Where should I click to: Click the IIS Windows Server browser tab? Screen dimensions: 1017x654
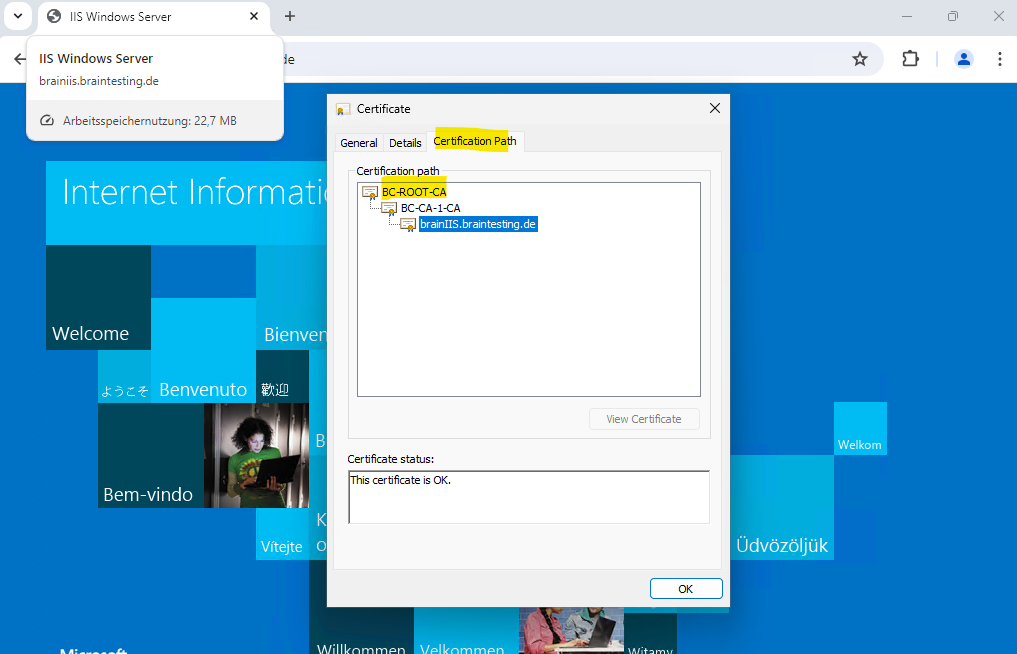(154, 17)
